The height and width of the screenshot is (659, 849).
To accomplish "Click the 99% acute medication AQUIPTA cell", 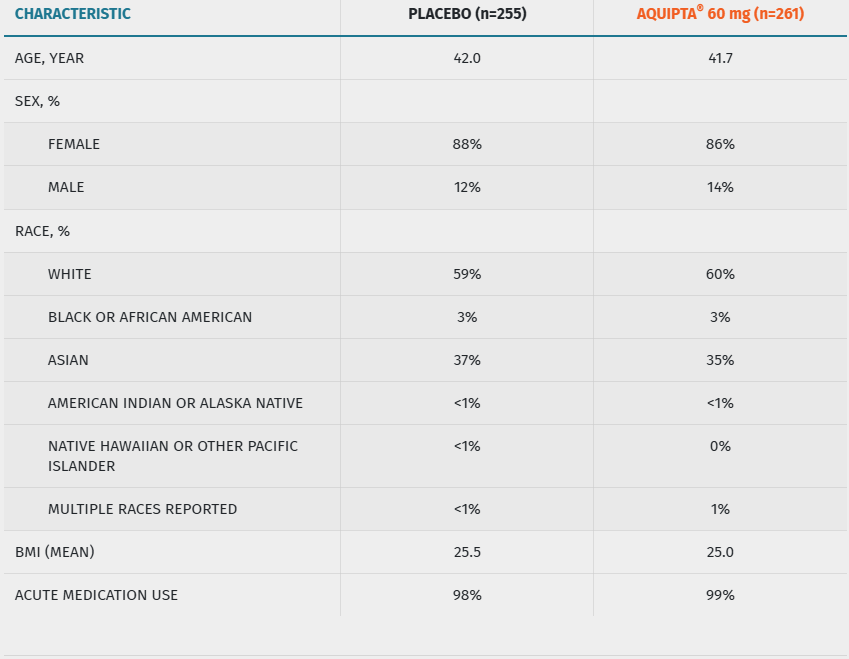I will click(720, 595).
